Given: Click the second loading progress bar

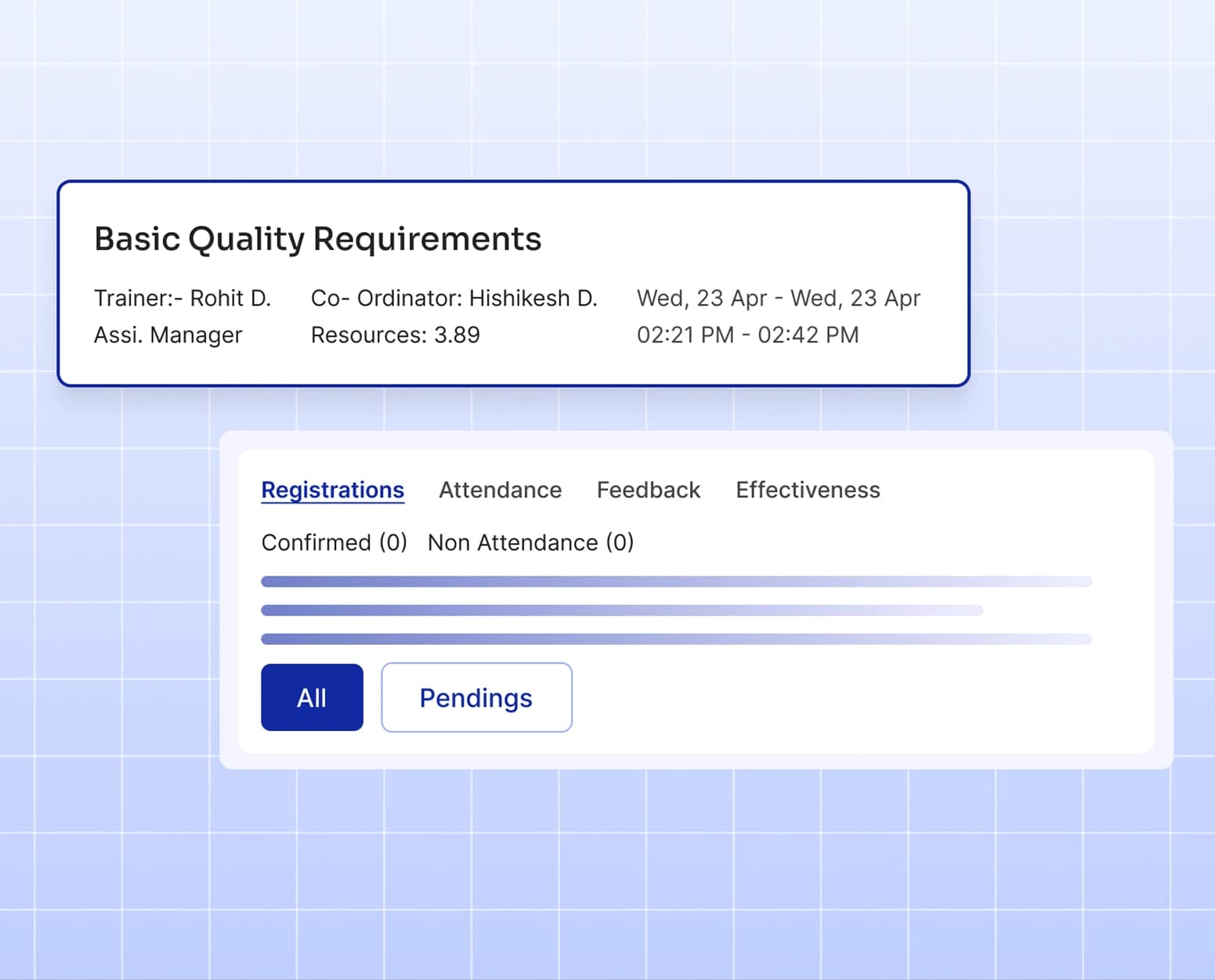Looking at the screenshot, I should click(x=621, y=609).
